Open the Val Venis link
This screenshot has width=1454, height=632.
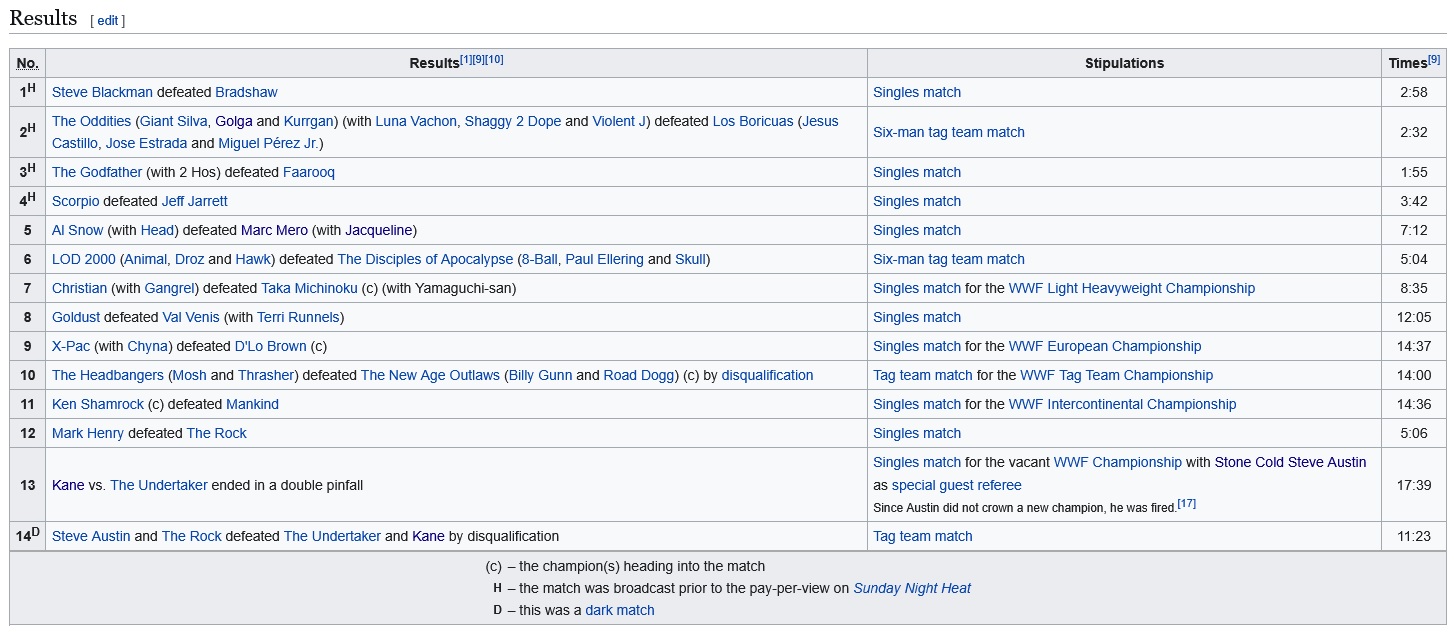pos(190,317)
